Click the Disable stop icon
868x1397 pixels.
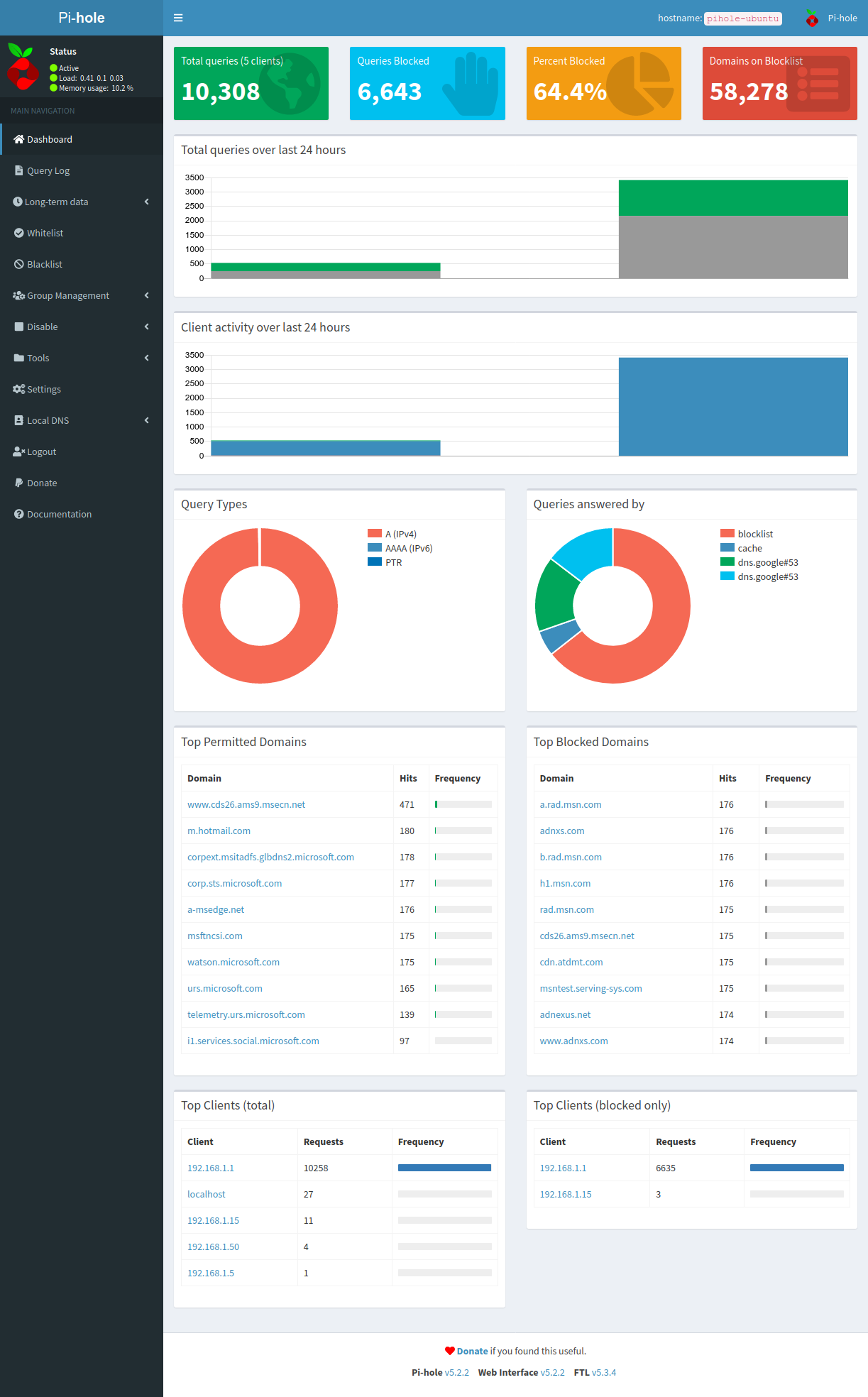(x=19, y=327)
